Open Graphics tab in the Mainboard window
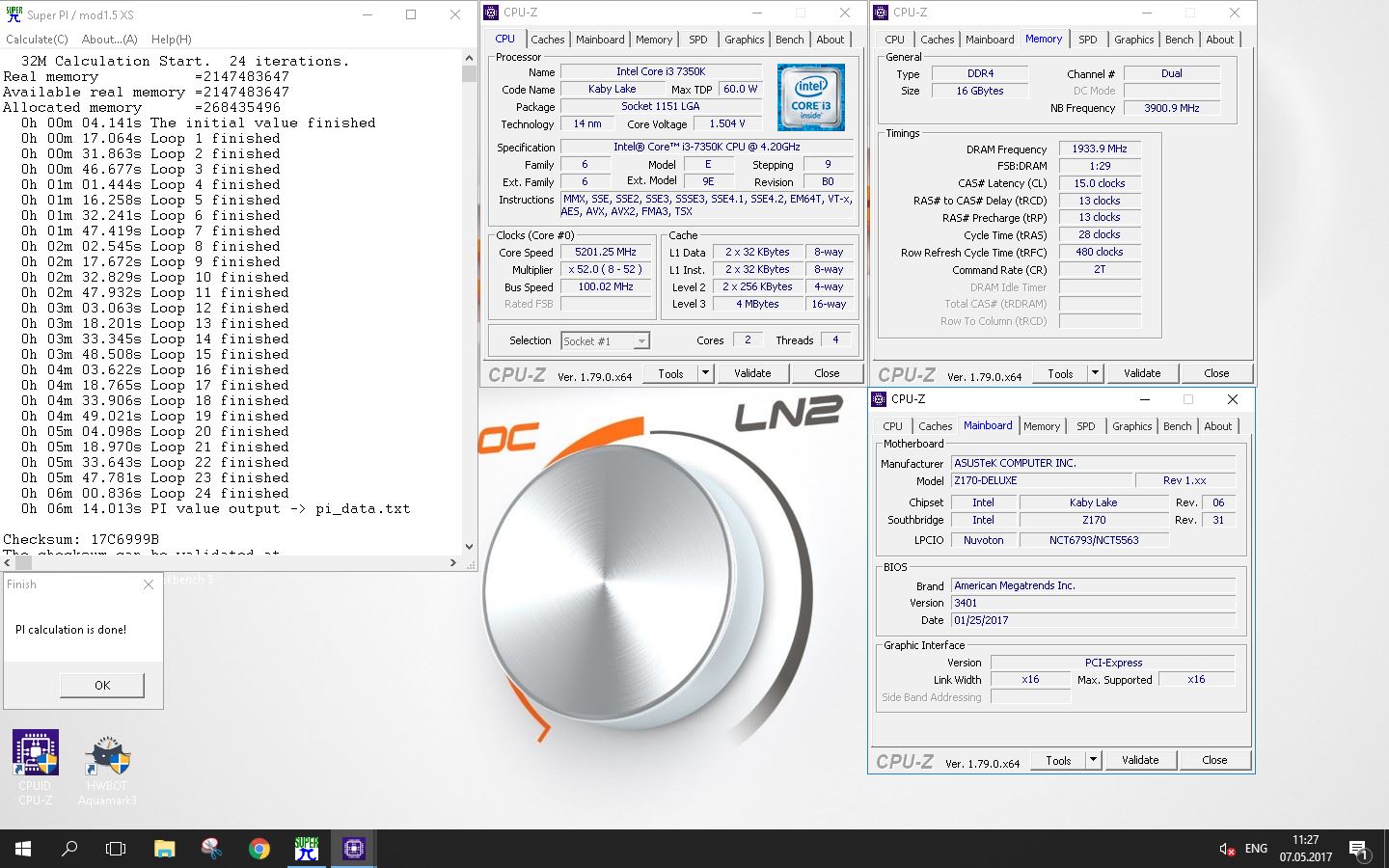The image size is (1389, 868). (x=1131, y=426)
